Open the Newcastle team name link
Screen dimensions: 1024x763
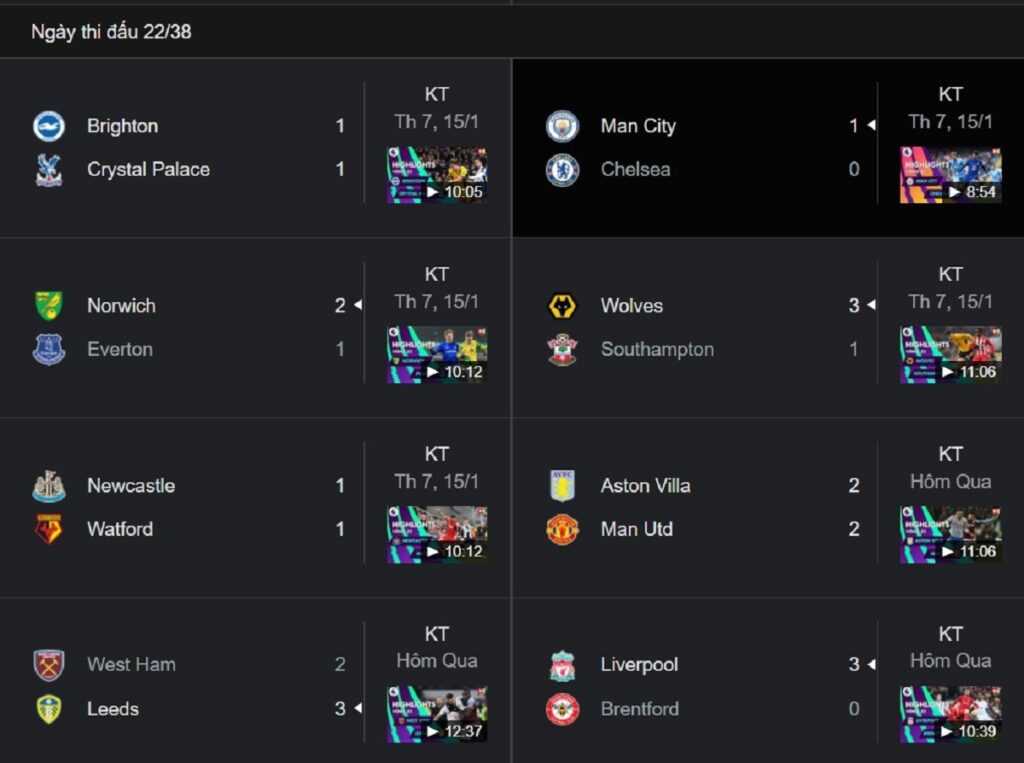point(131,485)
